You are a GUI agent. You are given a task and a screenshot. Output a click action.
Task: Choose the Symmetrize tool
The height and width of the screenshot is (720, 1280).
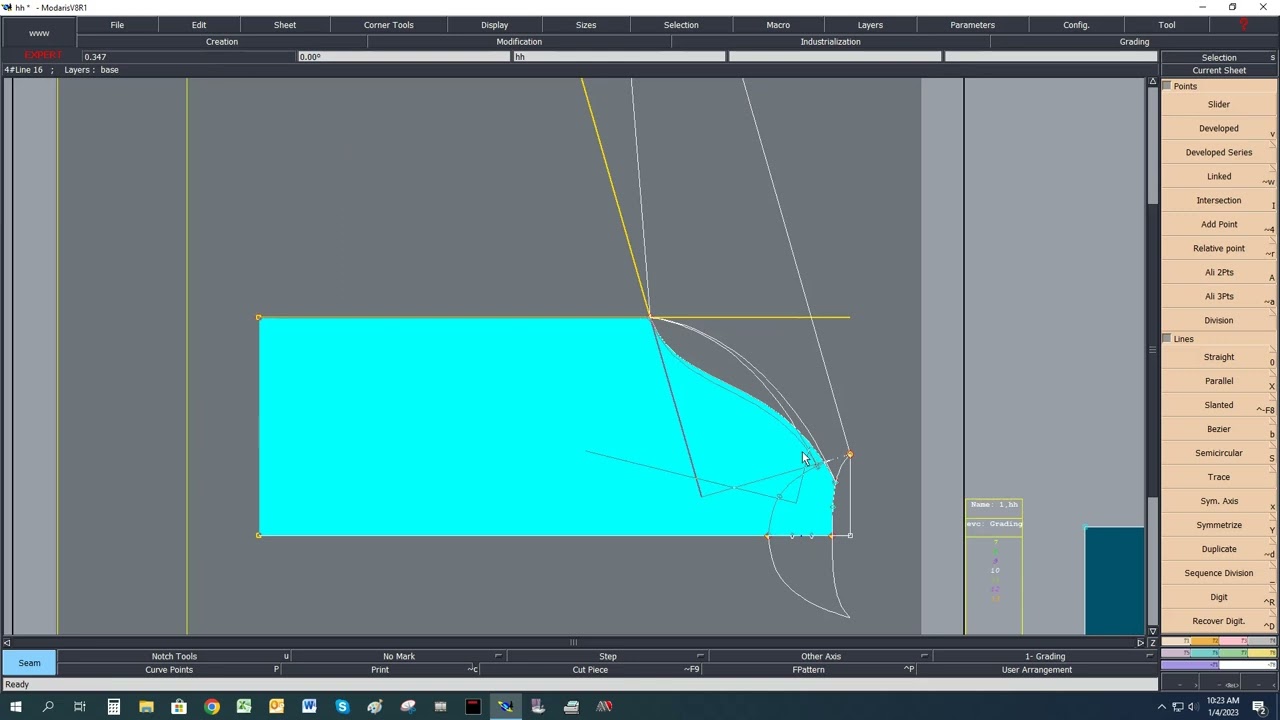(1218, 525)
